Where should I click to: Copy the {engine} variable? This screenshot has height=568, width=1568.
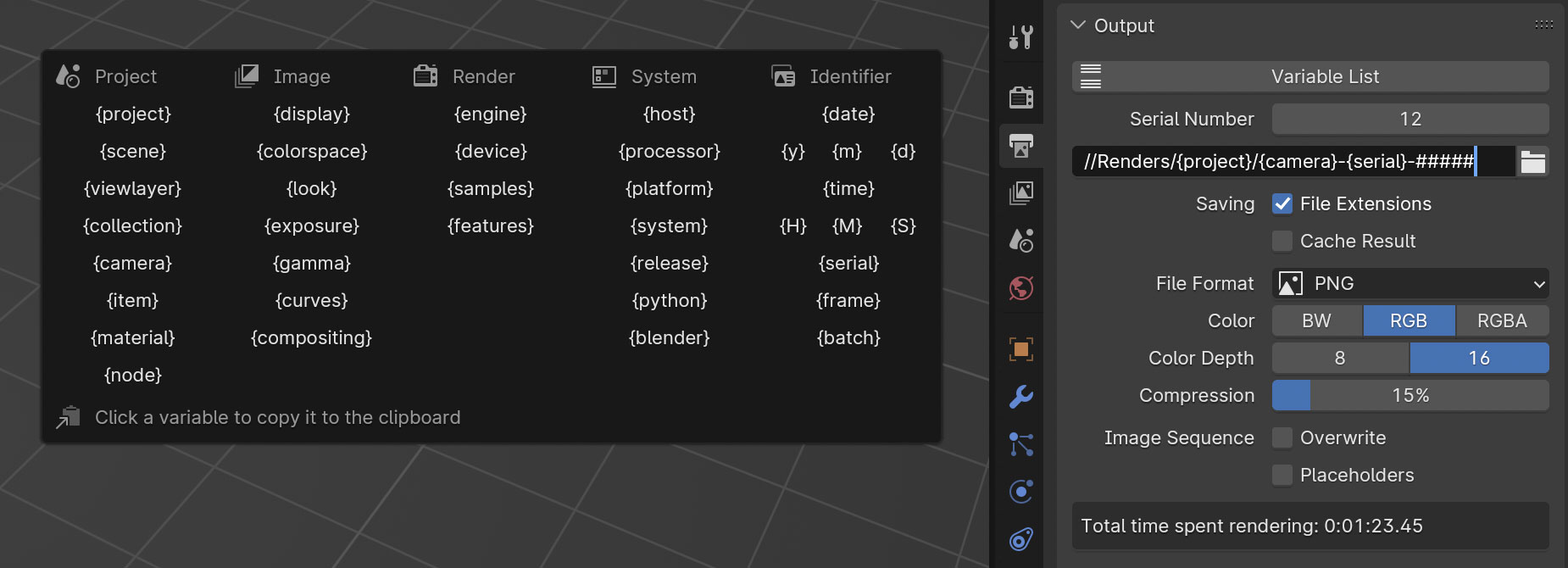pyautogui.click(x=491, y=114)
